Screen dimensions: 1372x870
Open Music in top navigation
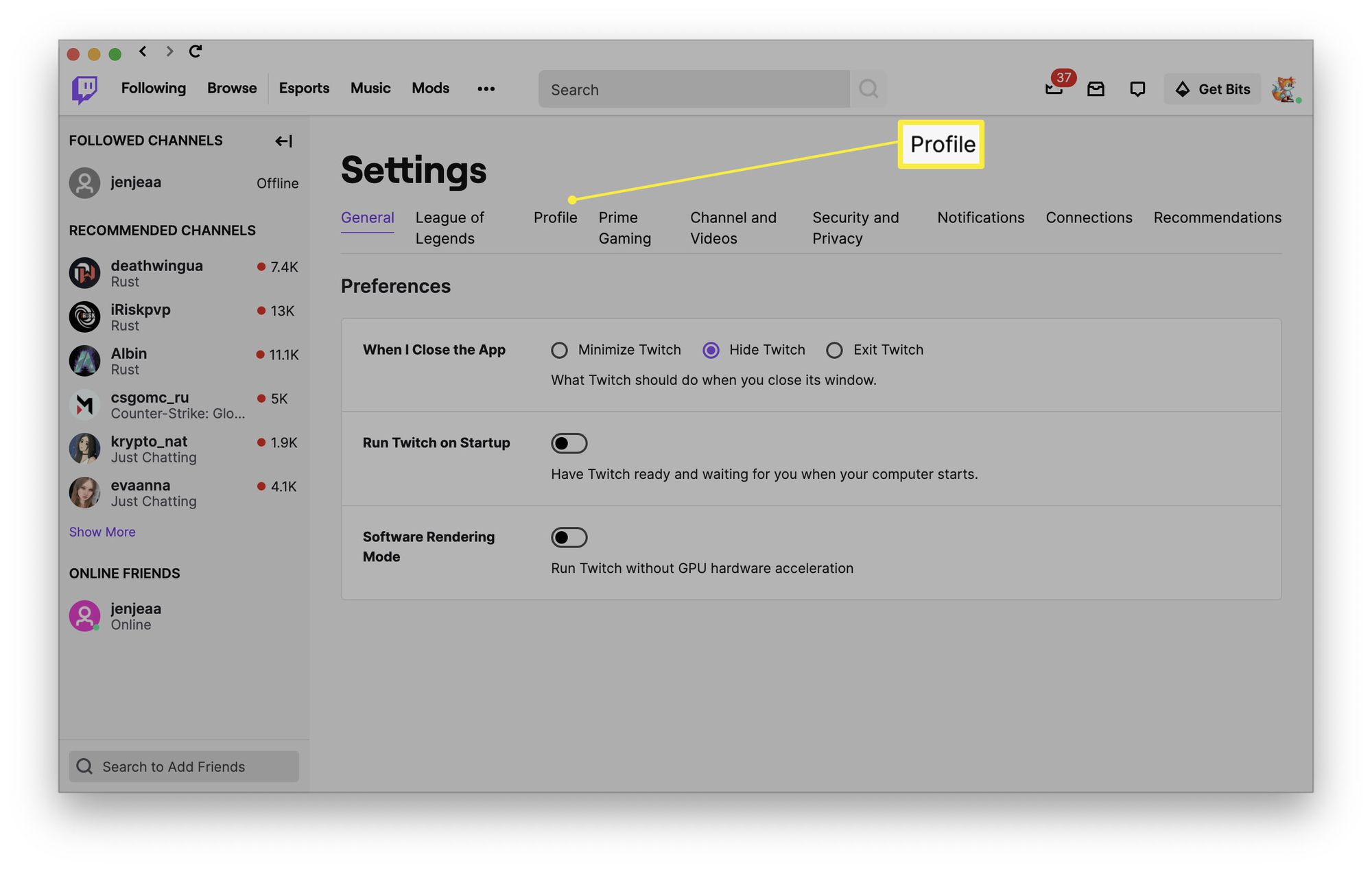(370, 89)
